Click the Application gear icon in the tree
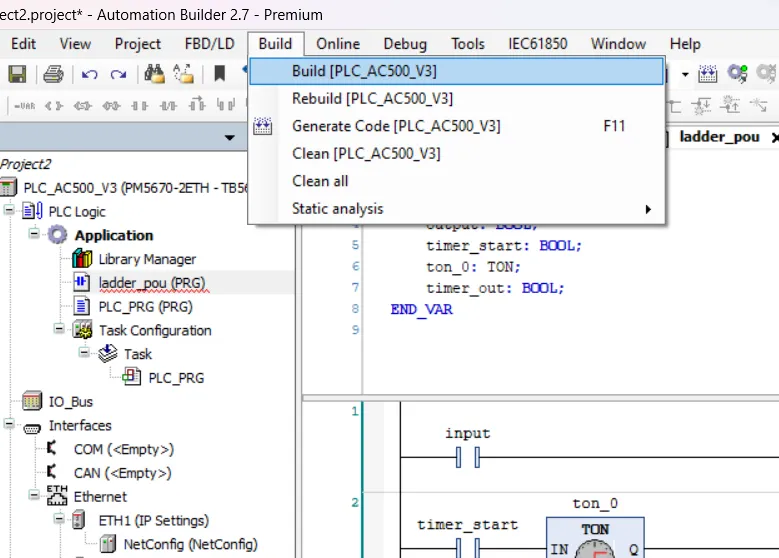Screen dimensions: 779x558 (57, 235)
